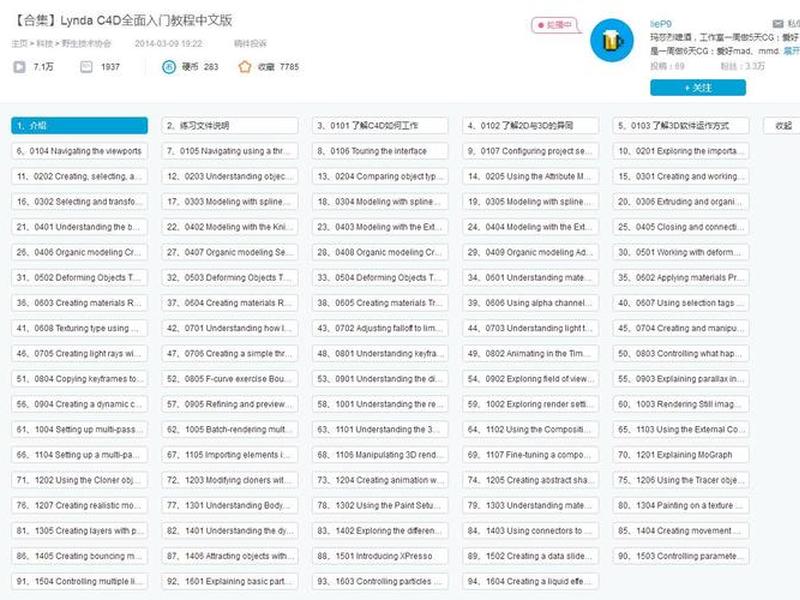This screenshot has height=600, width=800.
Task: Select episode 2 练习文件说明
Action: point(230,126)
